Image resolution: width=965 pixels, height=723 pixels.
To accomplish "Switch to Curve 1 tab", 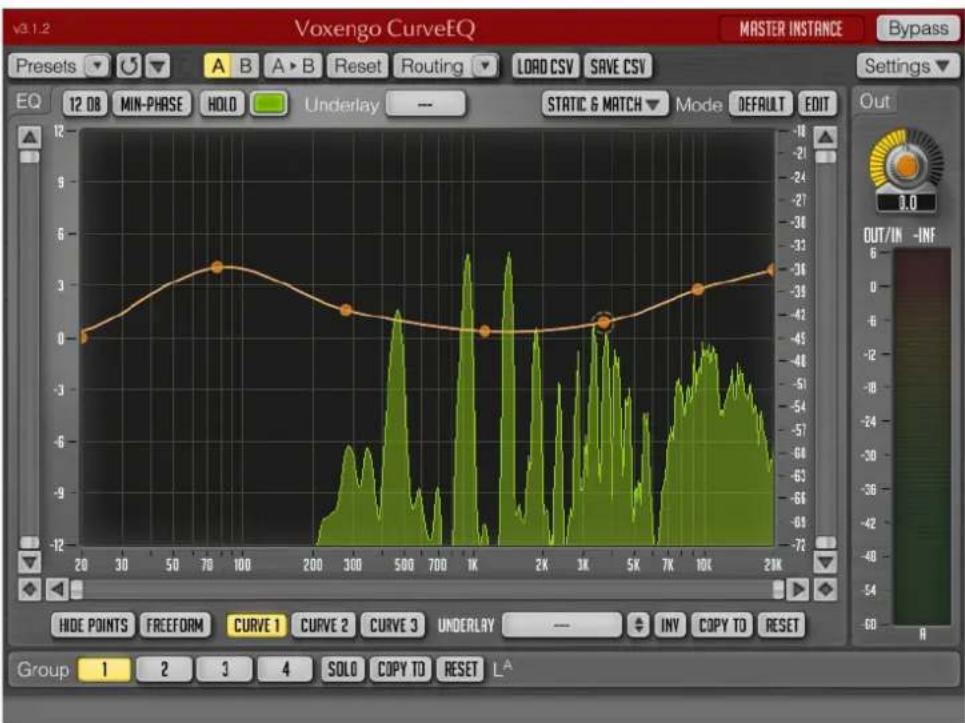I will pos(256,625).
